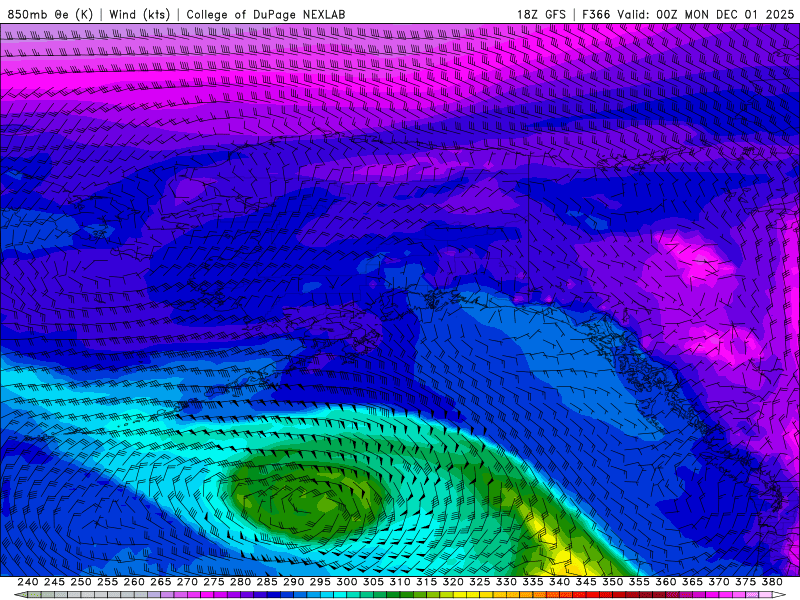Click the 345 value on the color scale
This screenshot has width=800, height=600.
coord(586,582)
